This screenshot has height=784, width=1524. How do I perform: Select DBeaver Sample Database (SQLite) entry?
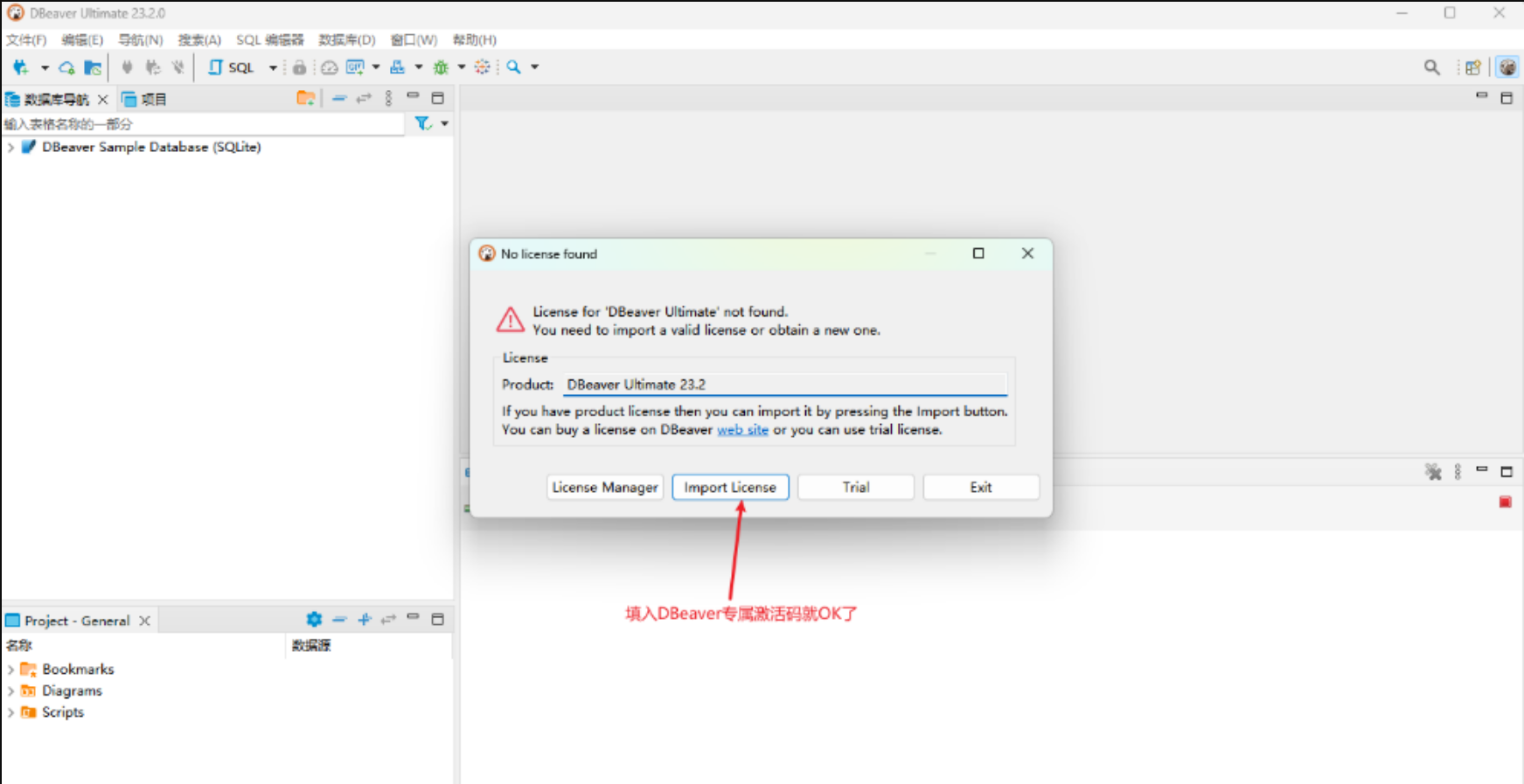[x=151, y=148]
